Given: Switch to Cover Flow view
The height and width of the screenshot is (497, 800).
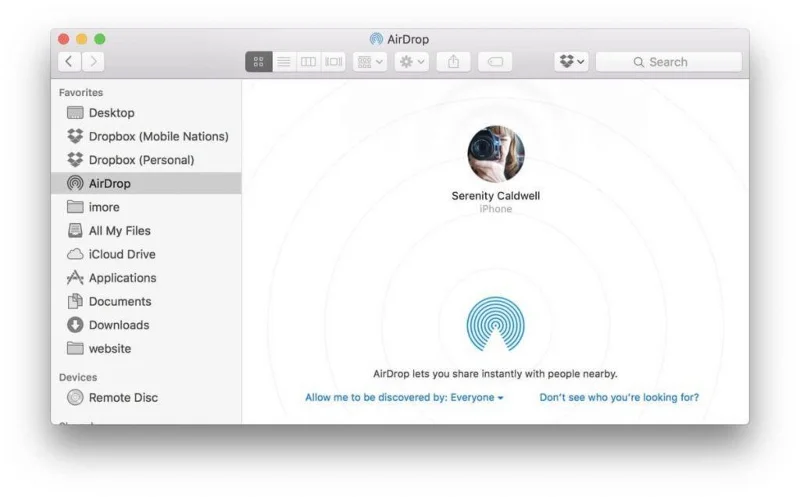Looking at the screenshot, I should (x=334, y=62).
